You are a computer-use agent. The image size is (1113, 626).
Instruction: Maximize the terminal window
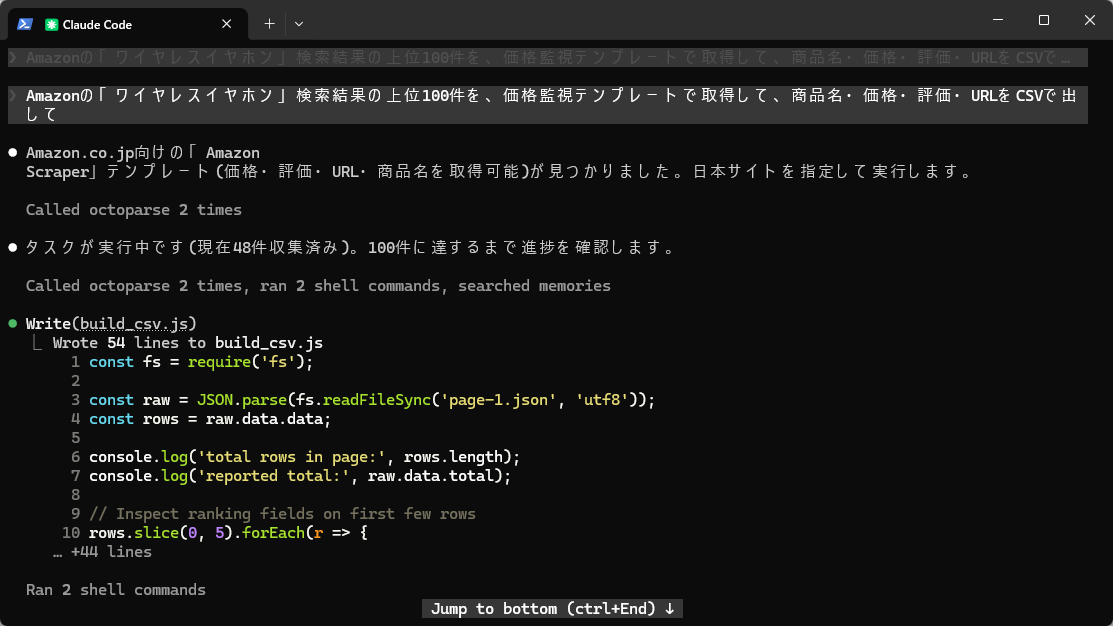tap(1043, 20)
